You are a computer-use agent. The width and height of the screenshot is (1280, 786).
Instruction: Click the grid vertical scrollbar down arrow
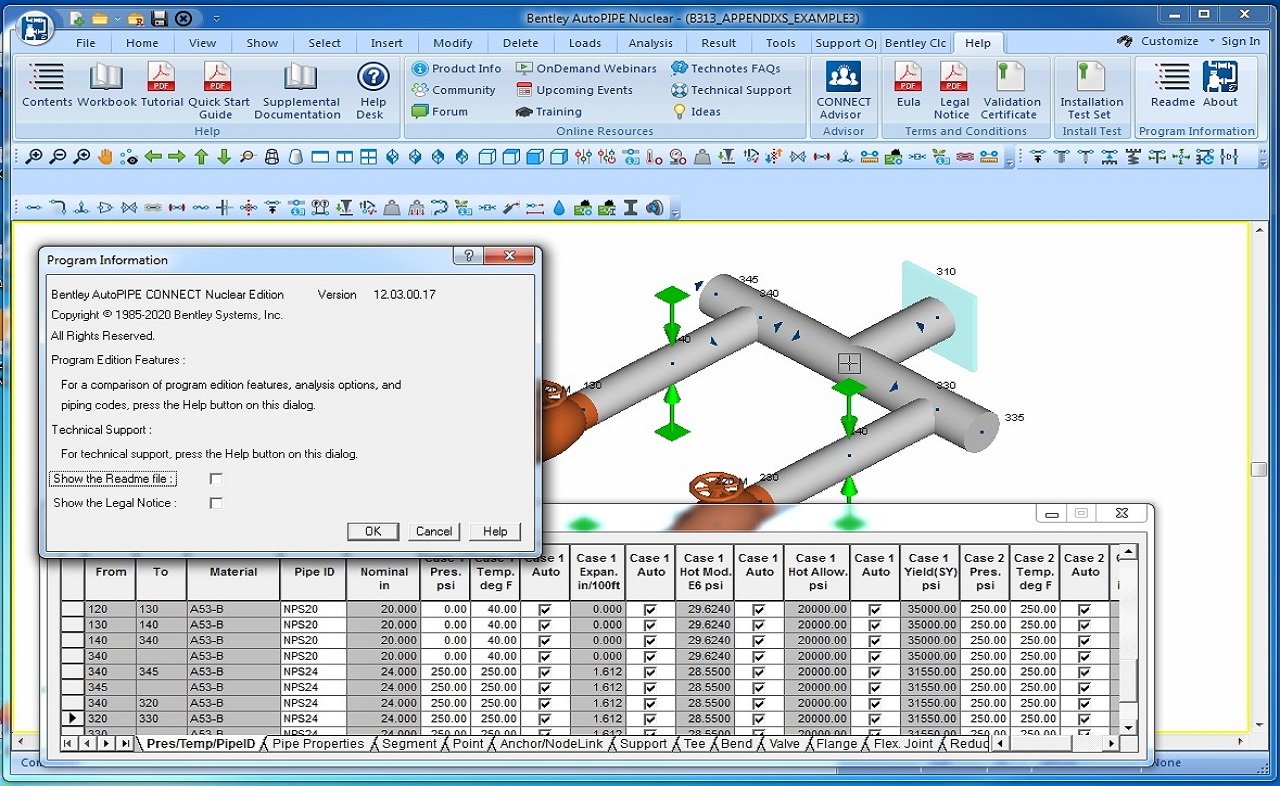pyautogui.click(x=1128, y=727)
